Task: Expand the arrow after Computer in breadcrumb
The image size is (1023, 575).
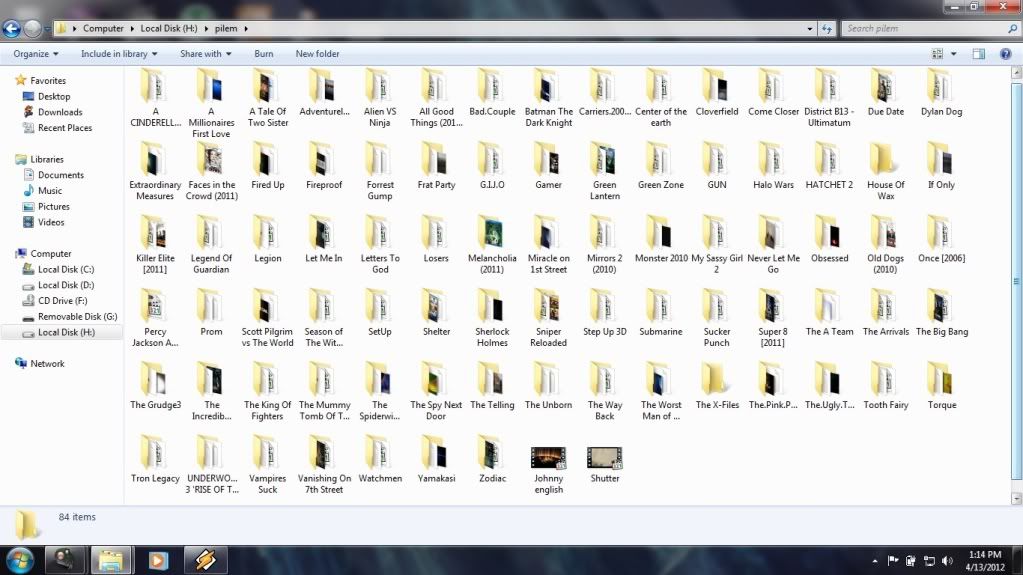Action: (132, 29)
